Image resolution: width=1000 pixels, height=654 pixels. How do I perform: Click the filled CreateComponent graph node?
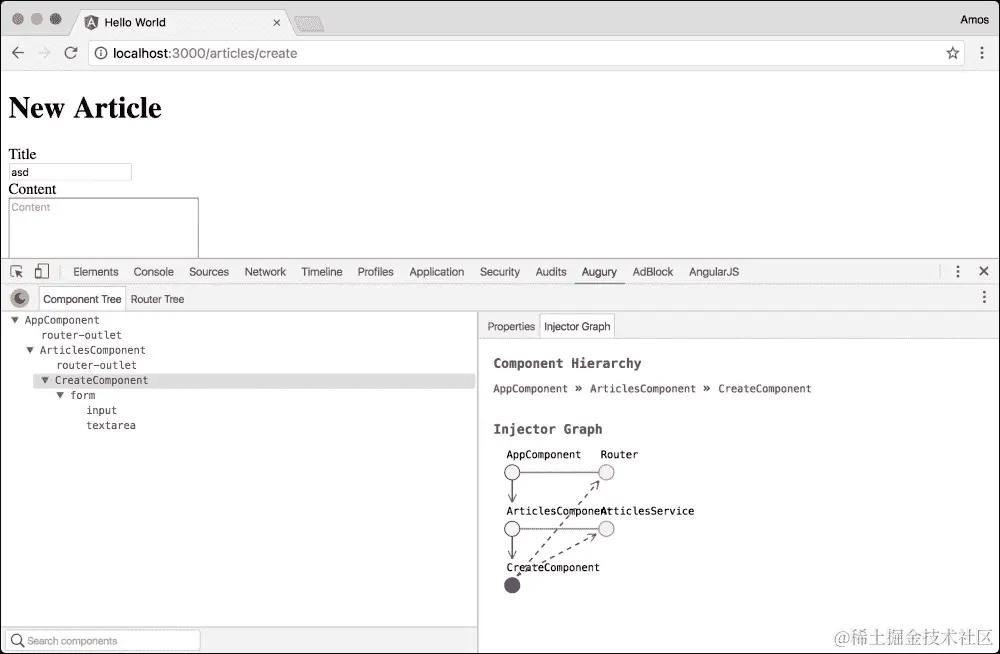[512, 585]
